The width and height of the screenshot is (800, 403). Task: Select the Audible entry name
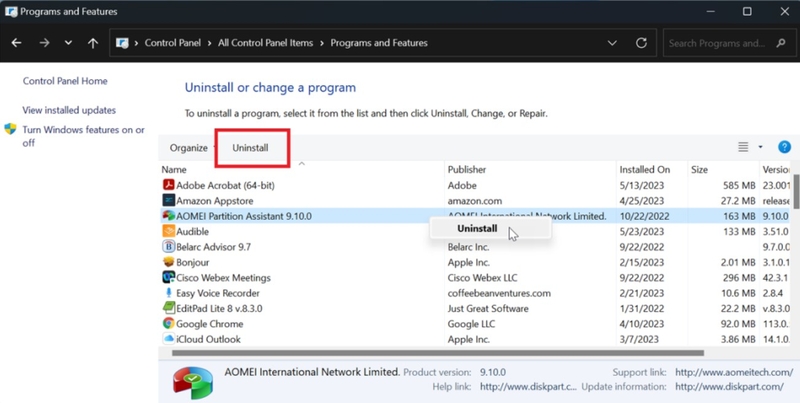click(192, 232)
